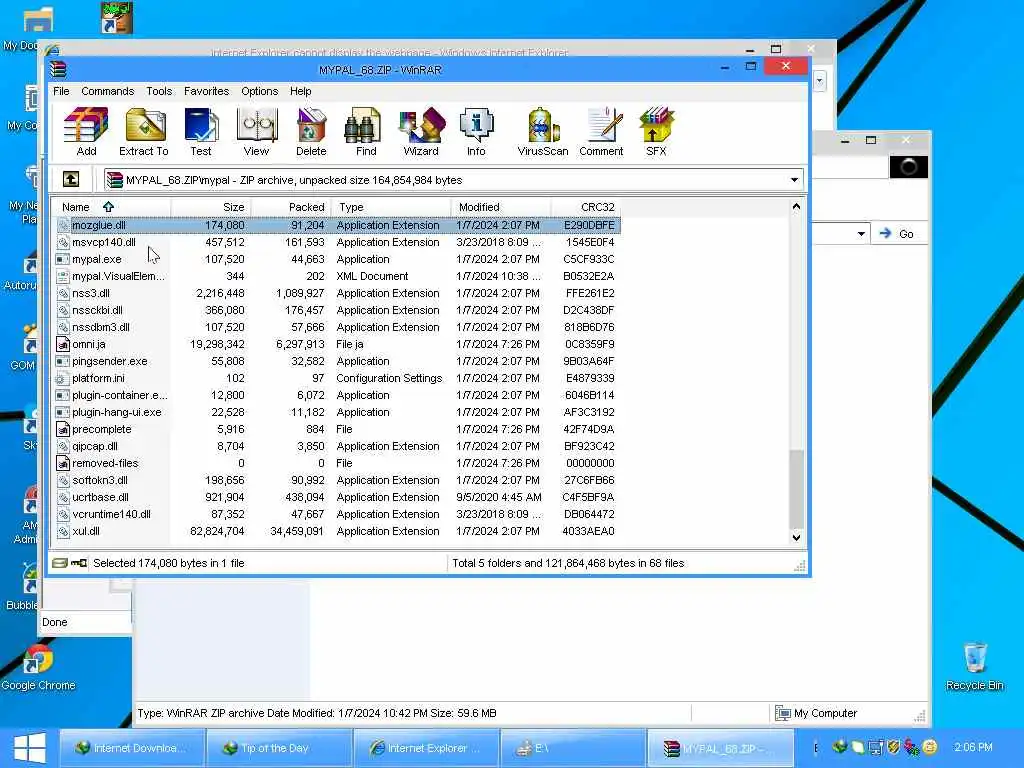
Task: Sort by Modified column header
Action: tap(501, 207)
